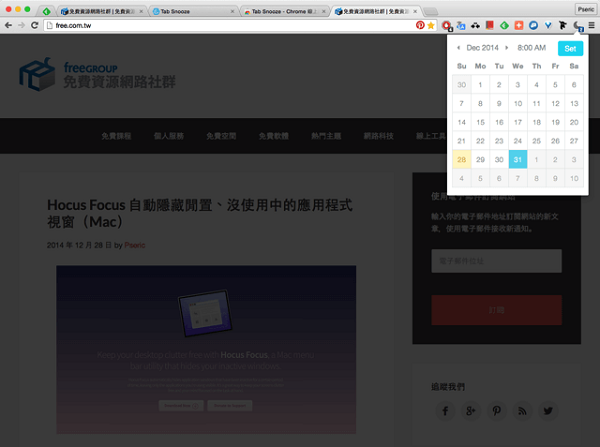Screen dimensions: 600x447
Task: Click the red 訂閱 subscribe button
Action: [496, 310]
